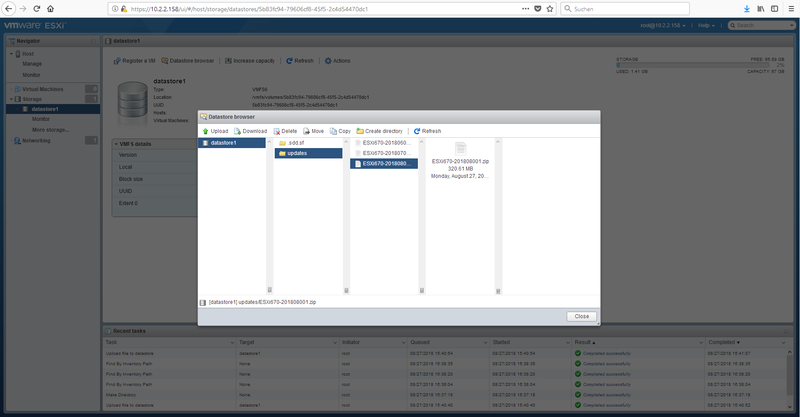Image resolution: width=800 pixels, height=417 pixels.
Task: Open the browser hamburger menu
Action: click(x=791, y=9)
